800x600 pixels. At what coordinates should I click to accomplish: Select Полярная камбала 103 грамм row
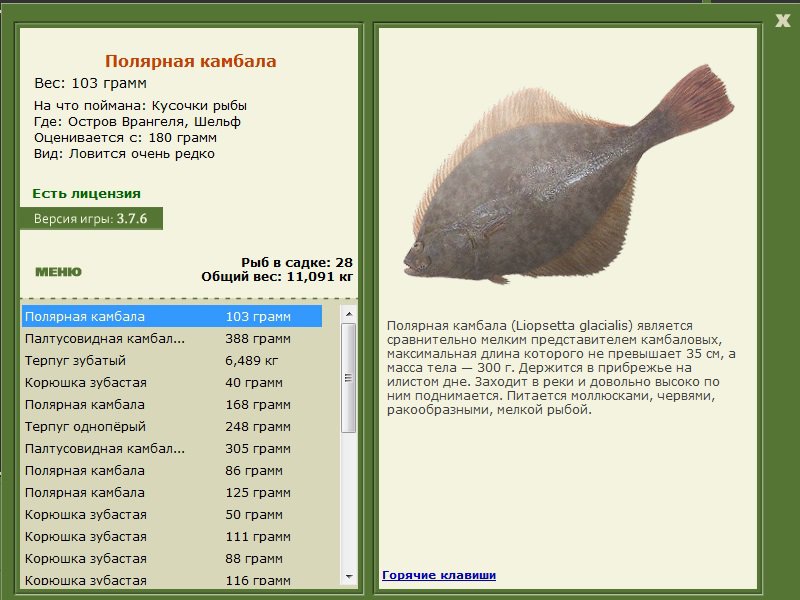point(172,316)
